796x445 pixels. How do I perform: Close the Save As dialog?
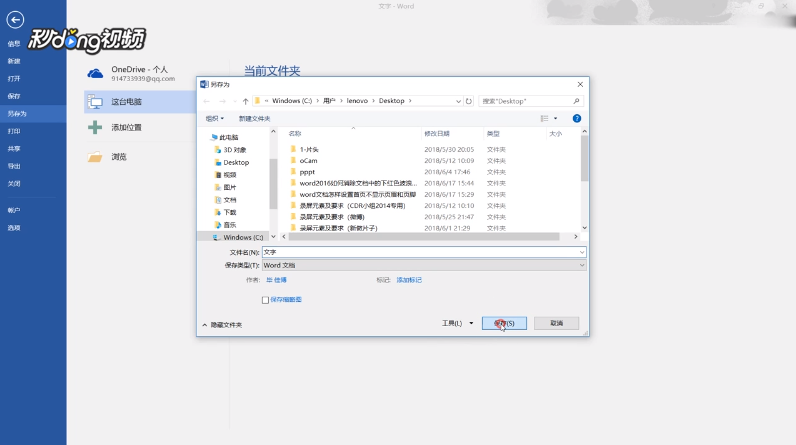coord(580,84)
